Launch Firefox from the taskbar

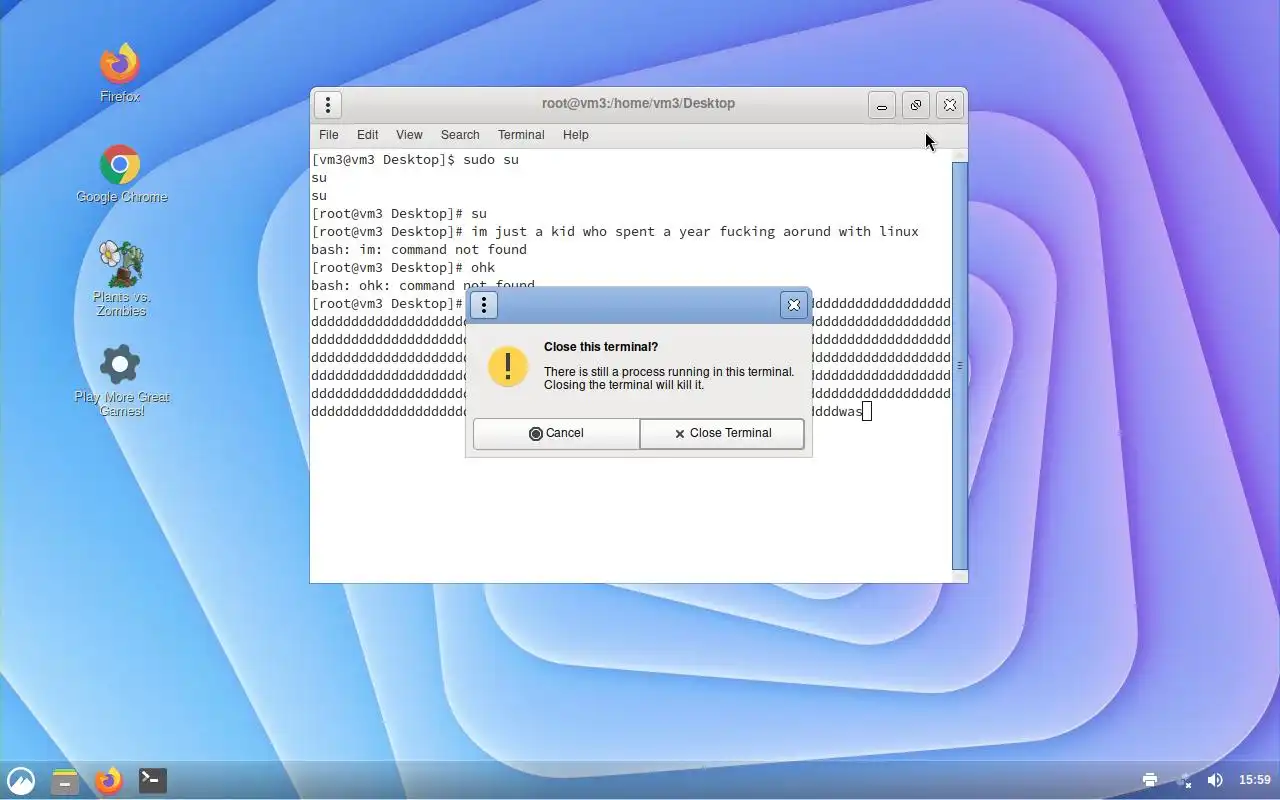[109, 780]
